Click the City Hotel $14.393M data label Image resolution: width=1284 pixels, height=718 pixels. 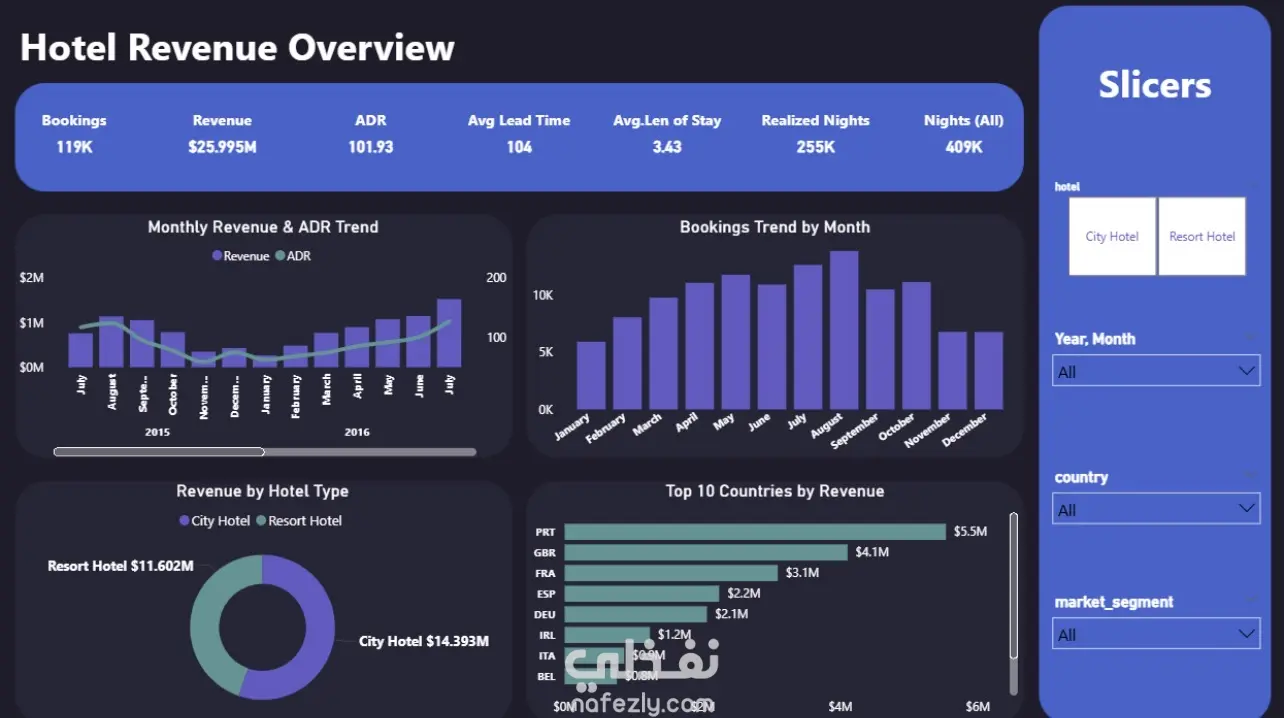[424, 641]
